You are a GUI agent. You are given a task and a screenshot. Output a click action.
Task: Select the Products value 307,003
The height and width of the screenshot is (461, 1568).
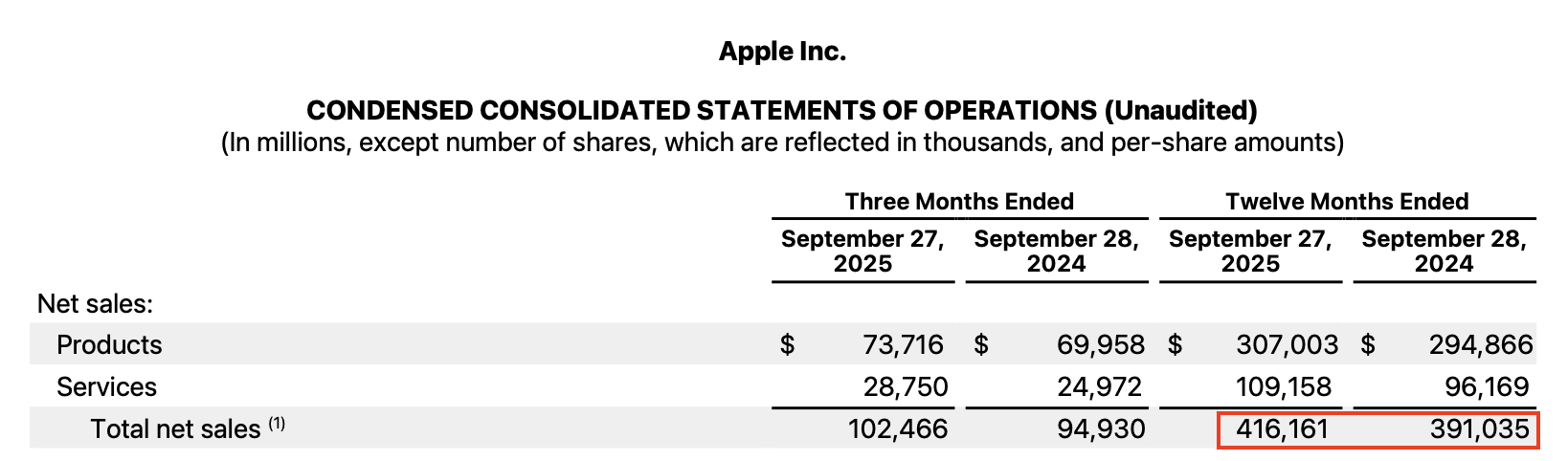(x=1287, y=345)
